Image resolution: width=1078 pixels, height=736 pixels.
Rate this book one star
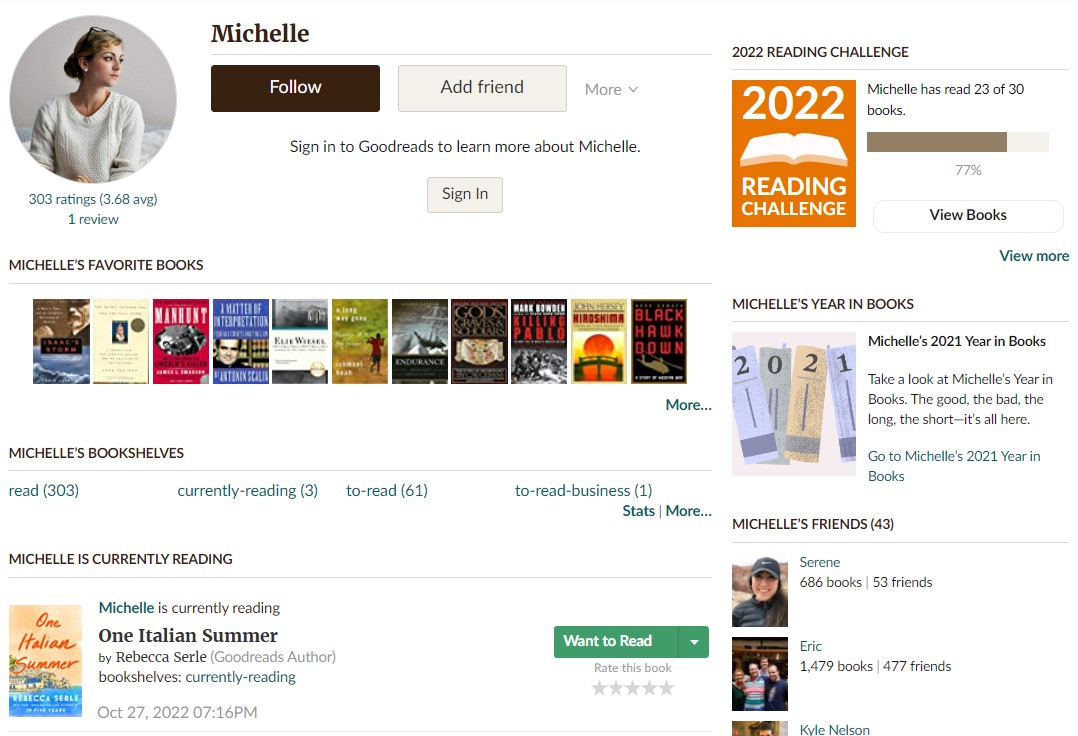click(x=600, y=688)
